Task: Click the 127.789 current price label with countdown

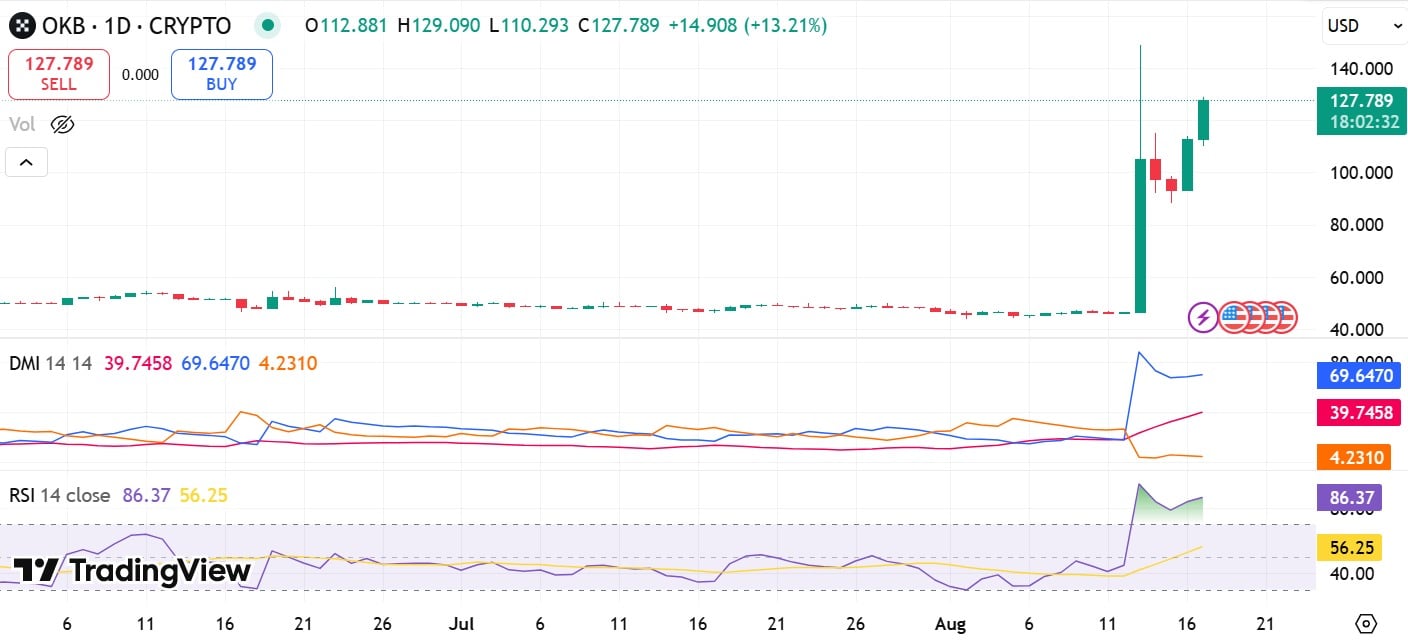Action: coord(1360,112)
